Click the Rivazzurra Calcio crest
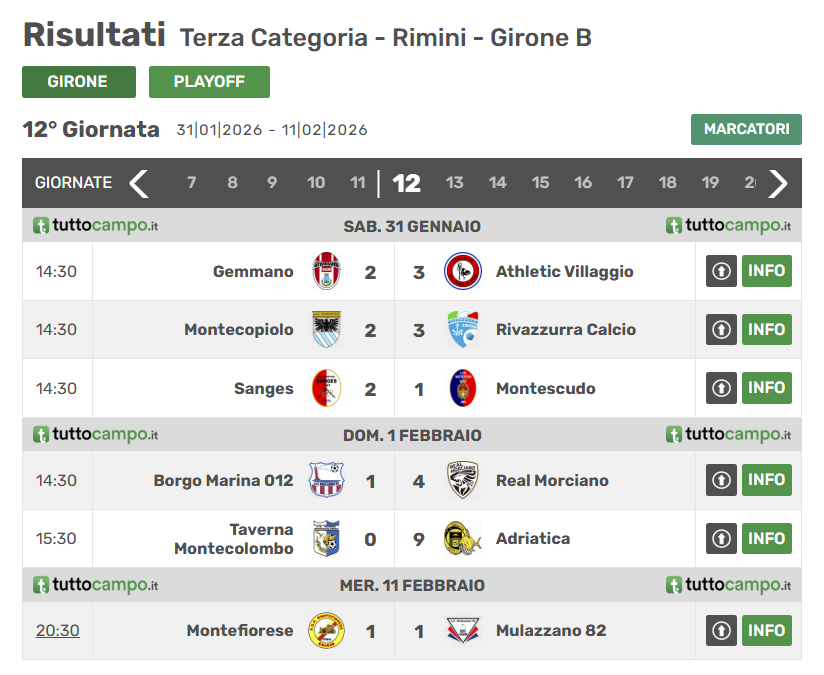The width and height of the screenshot is (824, 675). [x=462, y=330]
